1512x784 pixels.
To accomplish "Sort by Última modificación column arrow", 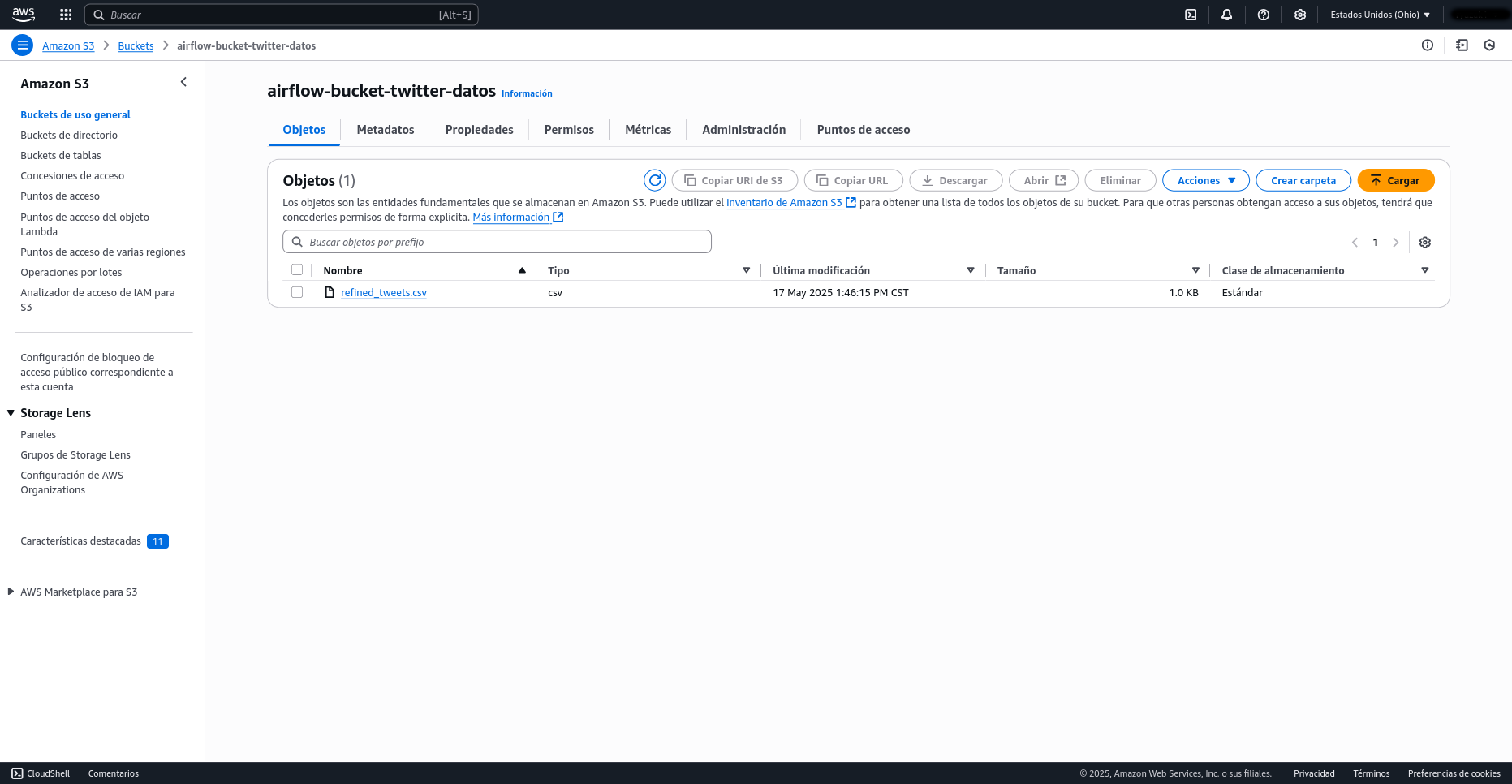I will click(970, 270).
